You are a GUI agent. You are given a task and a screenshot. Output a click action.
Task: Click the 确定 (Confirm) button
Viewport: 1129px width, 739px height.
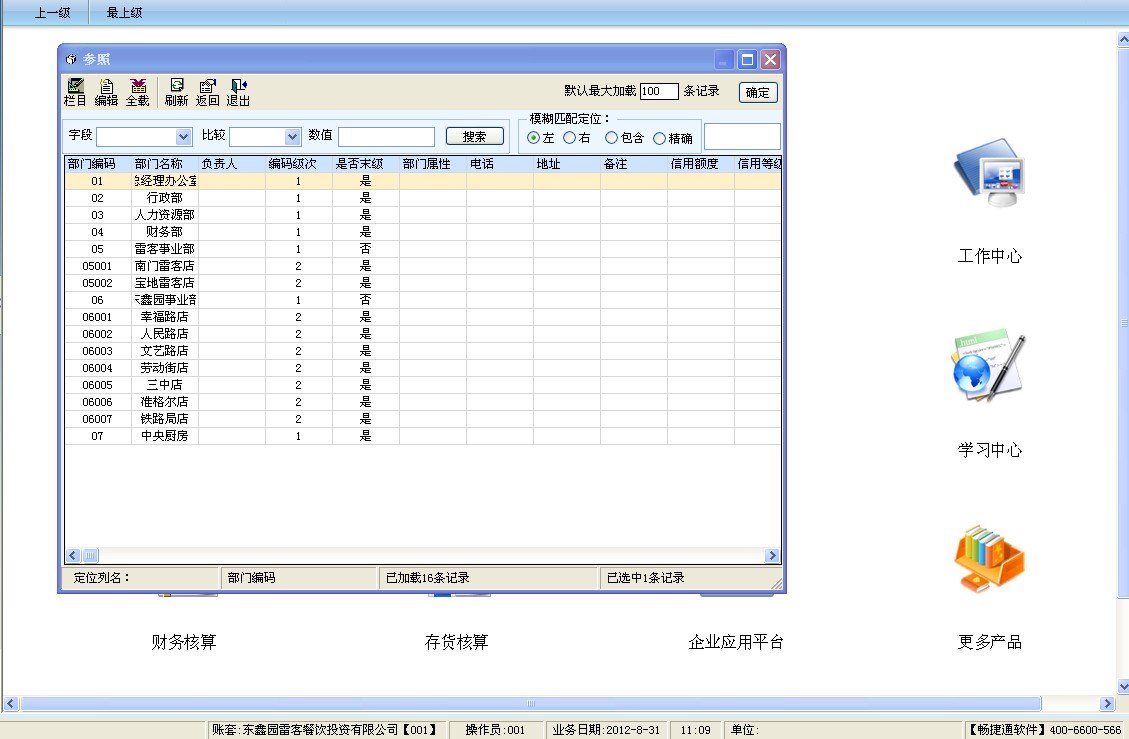pyautogui.click(x=757, y=92)
